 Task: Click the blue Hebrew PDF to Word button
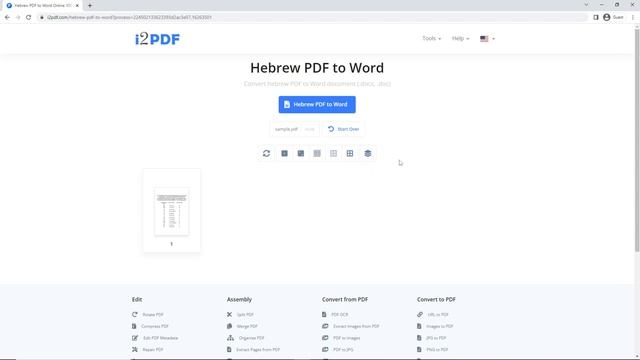(317, 104)
